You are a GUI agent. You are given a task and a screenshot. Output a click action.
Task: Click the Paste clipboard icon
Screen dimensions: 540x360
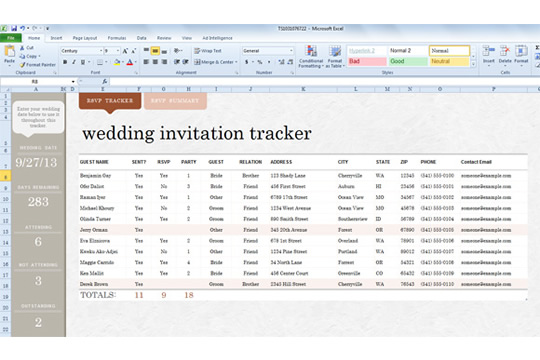pos(9,52)
